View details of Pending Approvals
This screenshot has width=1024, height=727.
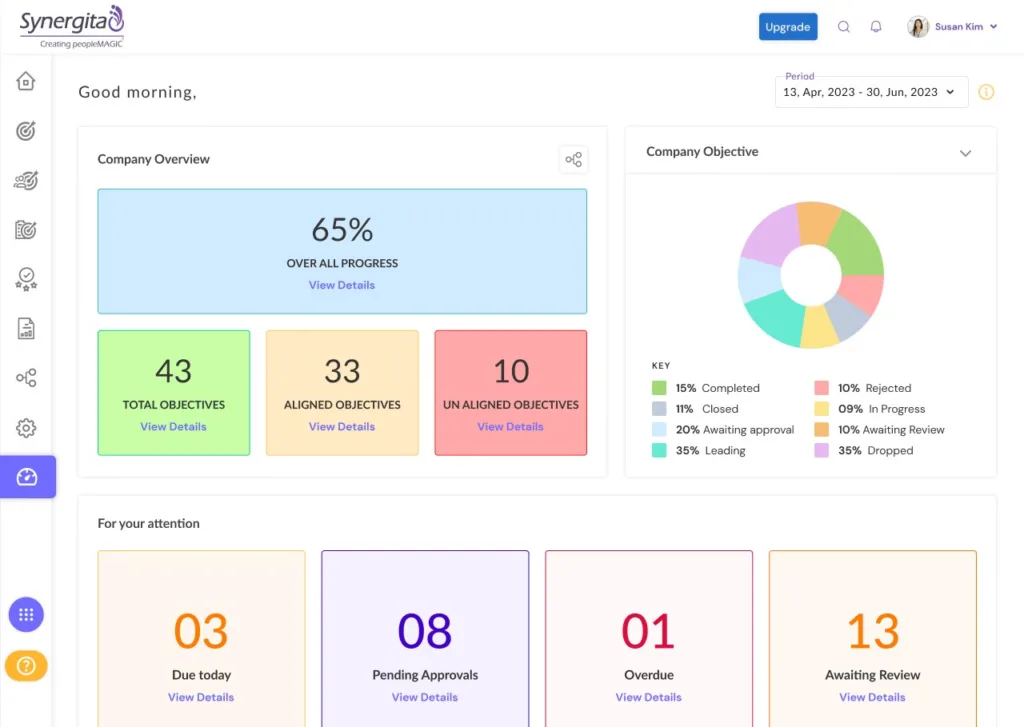tap(424, 697)
